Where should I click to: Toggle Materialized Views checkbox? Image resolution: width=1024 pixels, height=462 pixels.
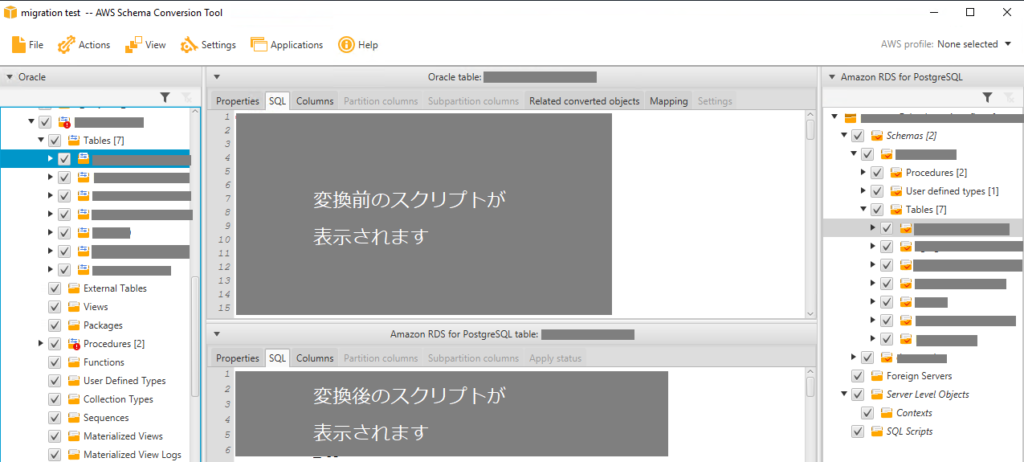click(55, 436)
